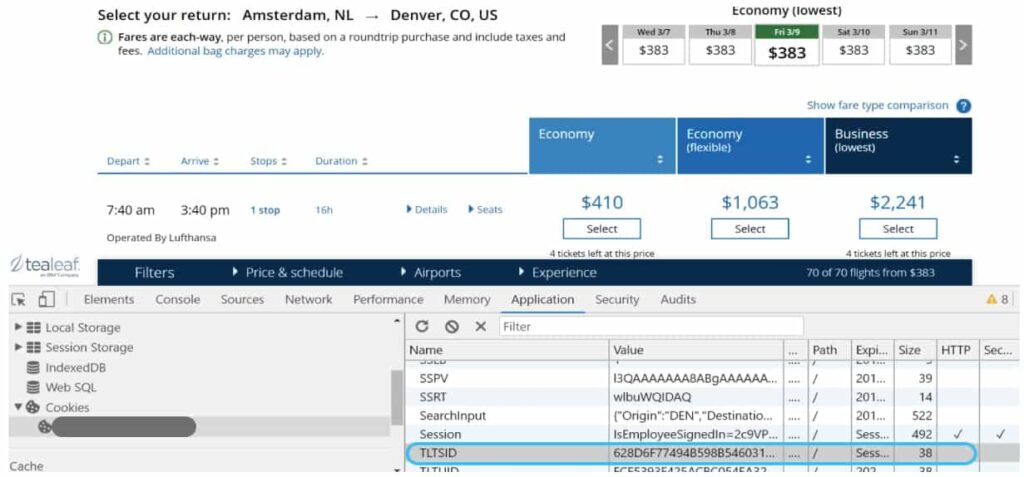
Task: Open the Console tab
Action: point(177,299)
